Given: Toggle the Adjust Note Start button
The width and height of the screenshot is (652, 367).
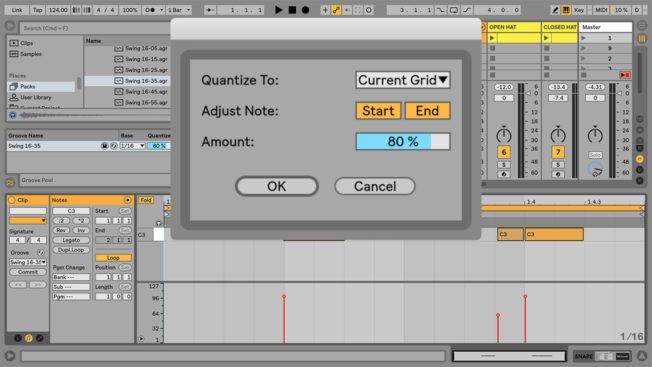Looking at the screenshot, I should click(x=378, y=111).
